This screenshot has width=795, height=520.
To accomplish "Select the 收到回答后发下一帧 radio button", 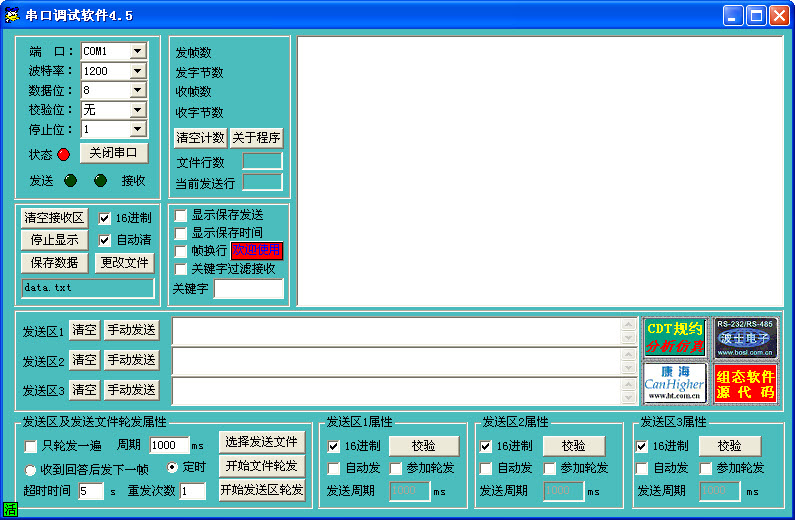I will 31,470.
